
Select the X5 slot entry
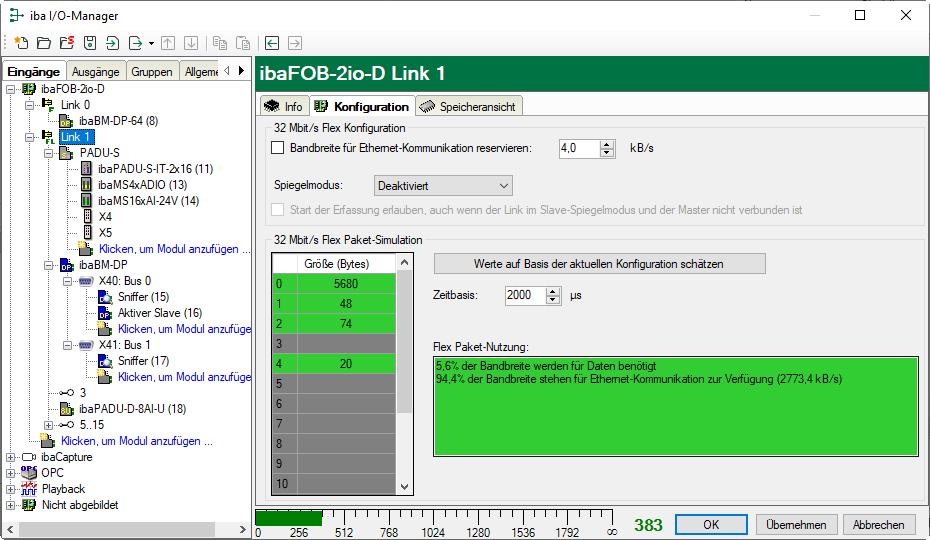tap(105, 233)
